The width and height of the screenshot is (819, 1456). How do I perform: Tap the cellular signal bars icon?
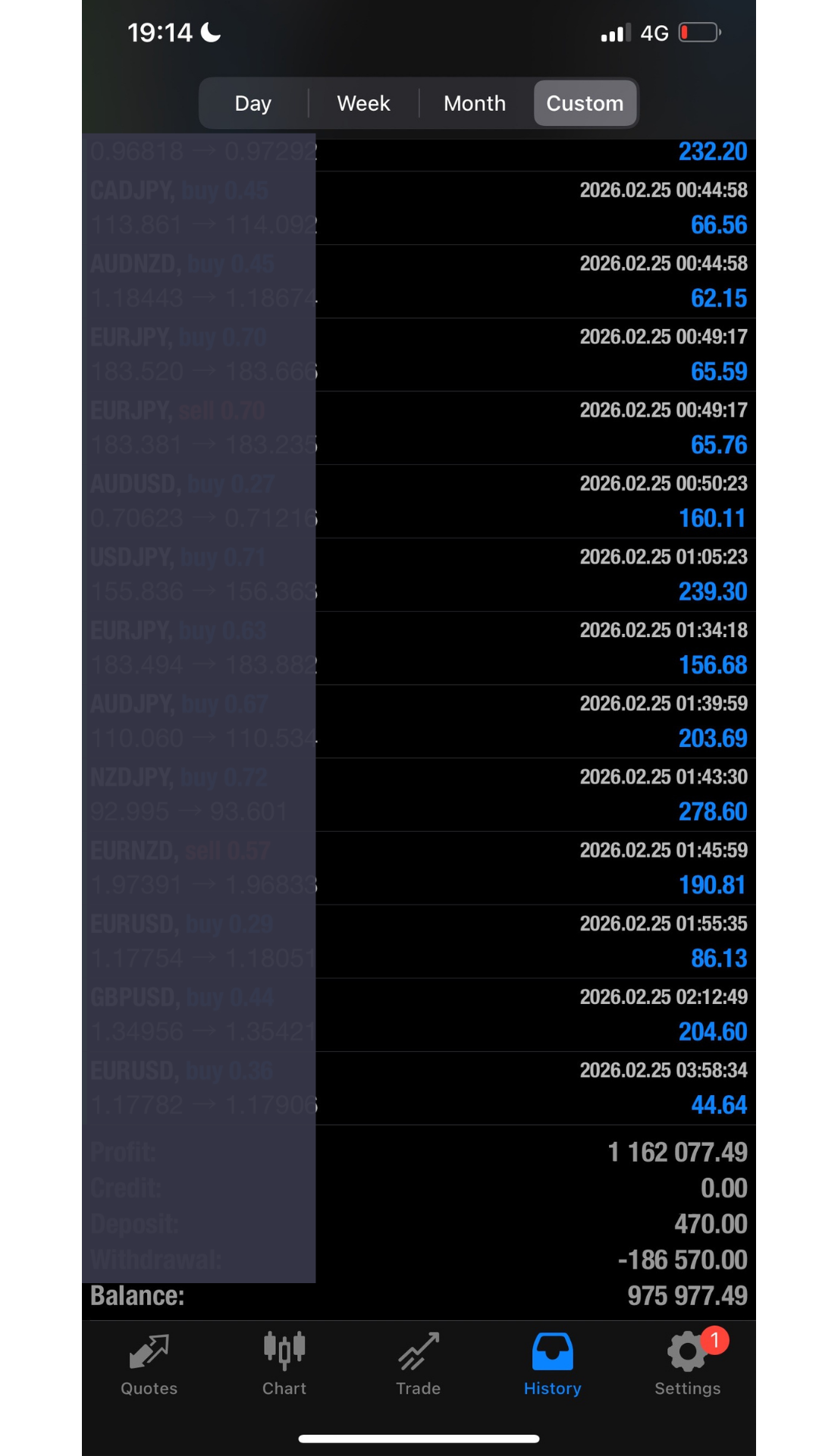click(x=616, y=33)
